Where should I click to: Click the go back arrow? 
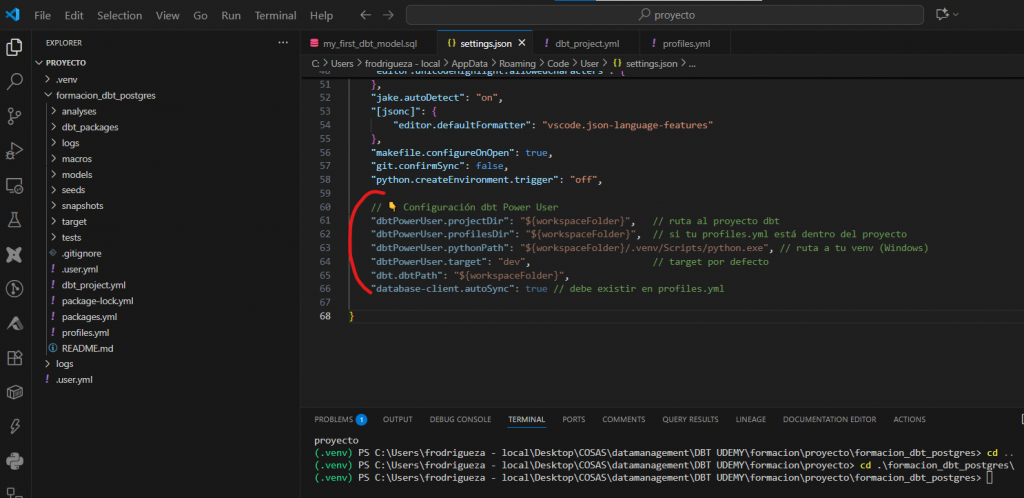(365, 16)
